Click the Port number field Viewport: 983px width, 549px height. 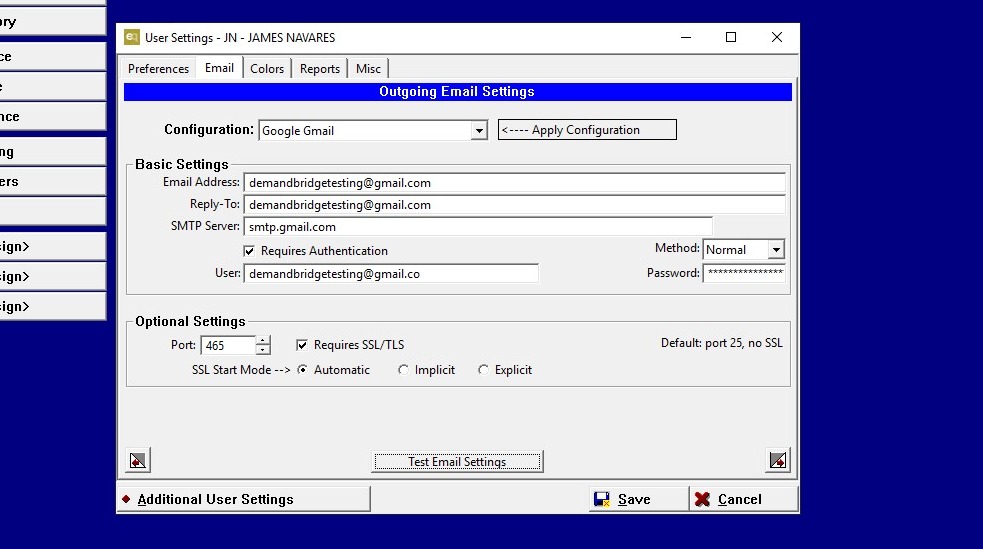(228, 345)
